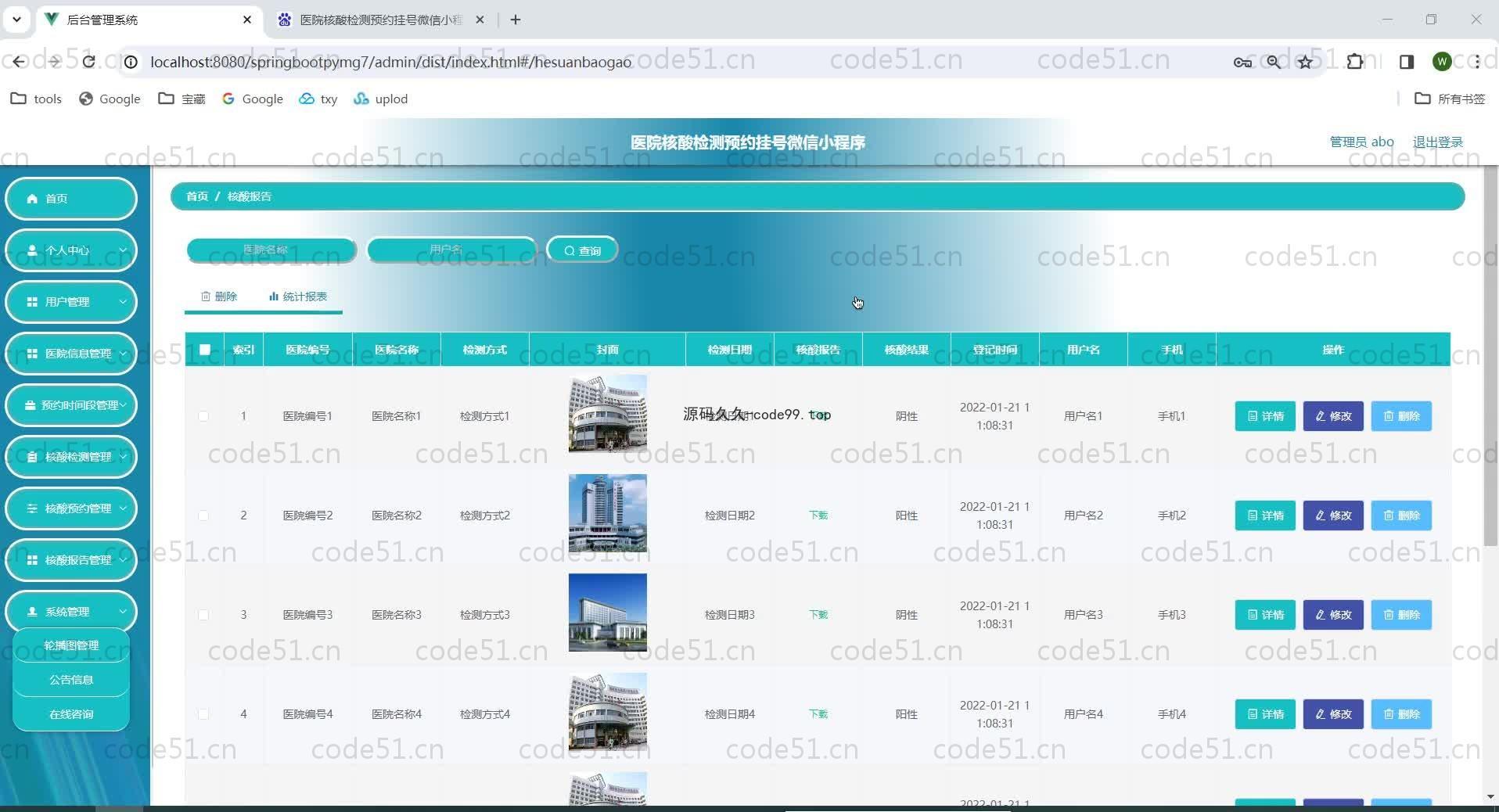This screenshot has width=1499, height=812.
Task: Switch to the 医院核酸检测预约挂号 browser tab
Action: pyautogui.click(x=381, y=20)
